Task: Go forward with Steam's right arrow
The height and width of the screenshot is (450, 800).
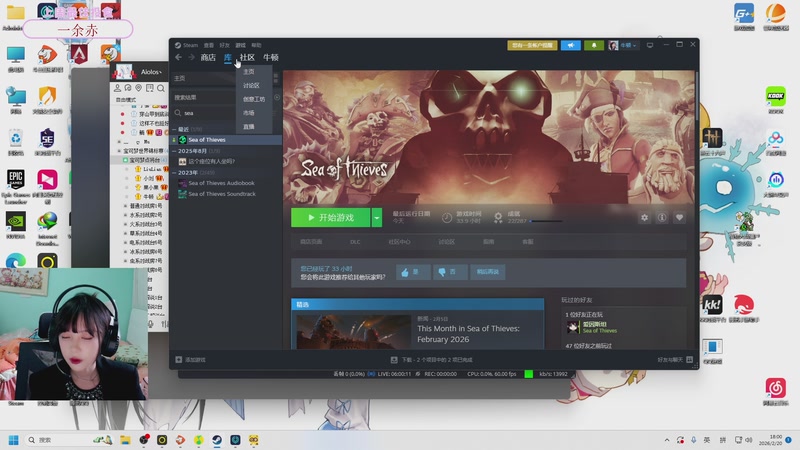Action: click(x=191, y=57)
